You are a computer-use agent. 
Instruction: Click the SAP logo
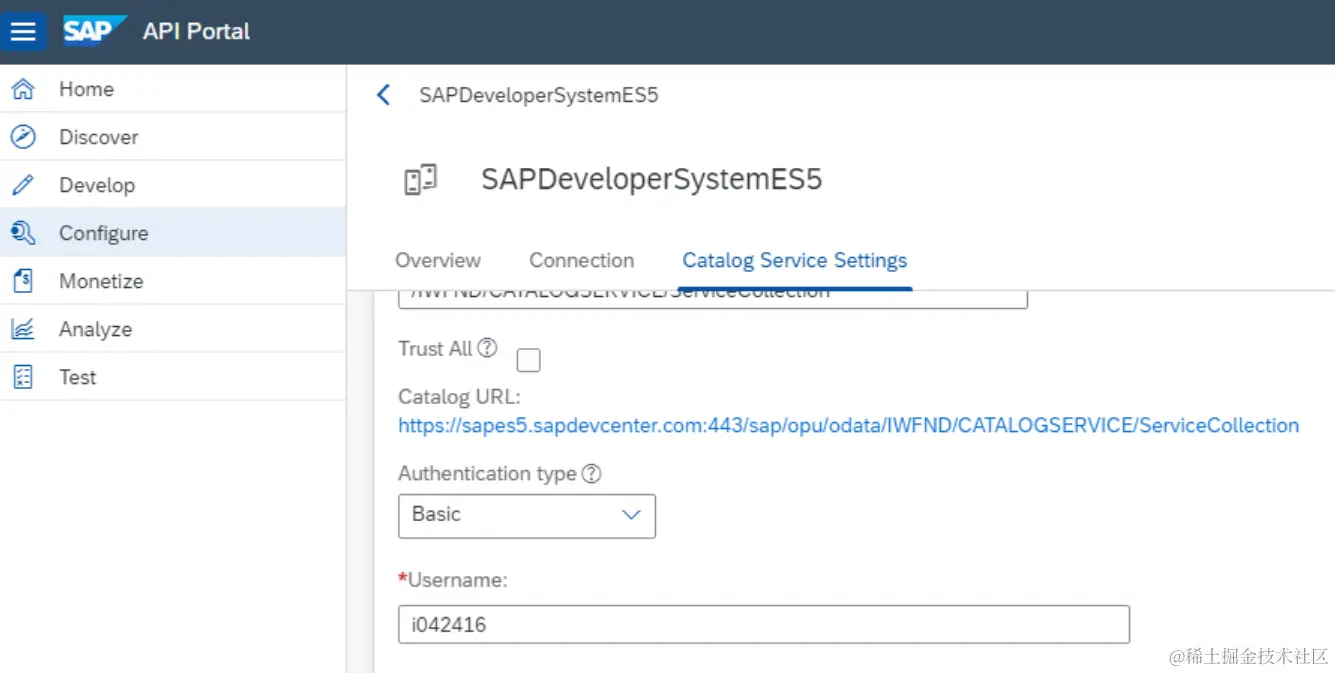(93, 31)
